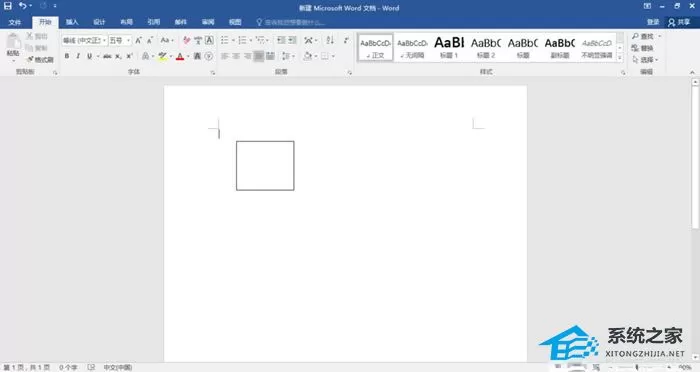This screenshot has height=372, width=700.
Task: Toggle Underline formatting button
Action: coord(90,56)
